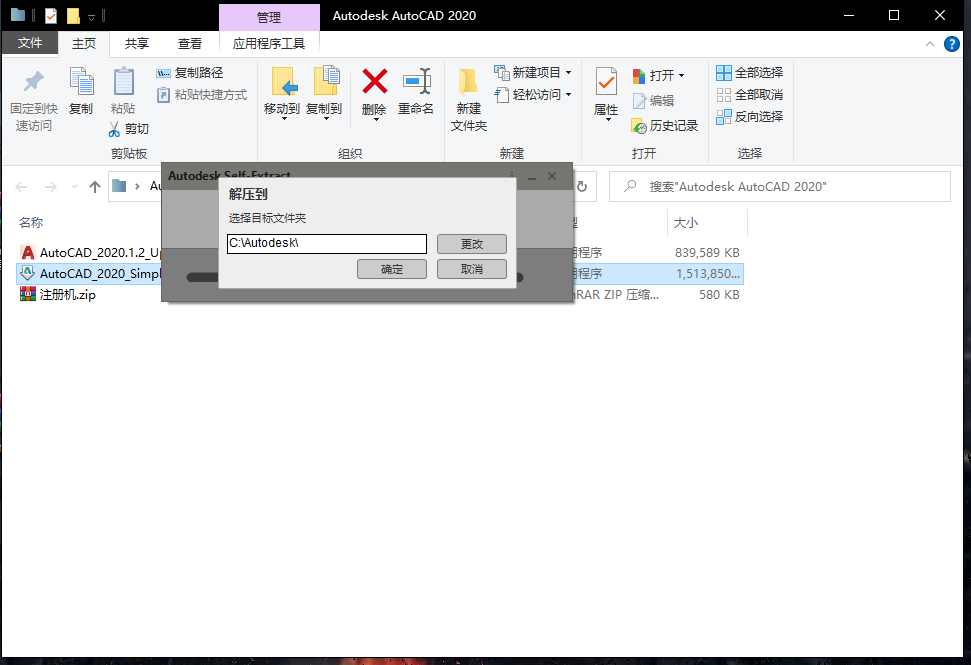Viewport: 971px width, 665px height.
Task: Open the View ribbon tab
Action: coord(189,43)
